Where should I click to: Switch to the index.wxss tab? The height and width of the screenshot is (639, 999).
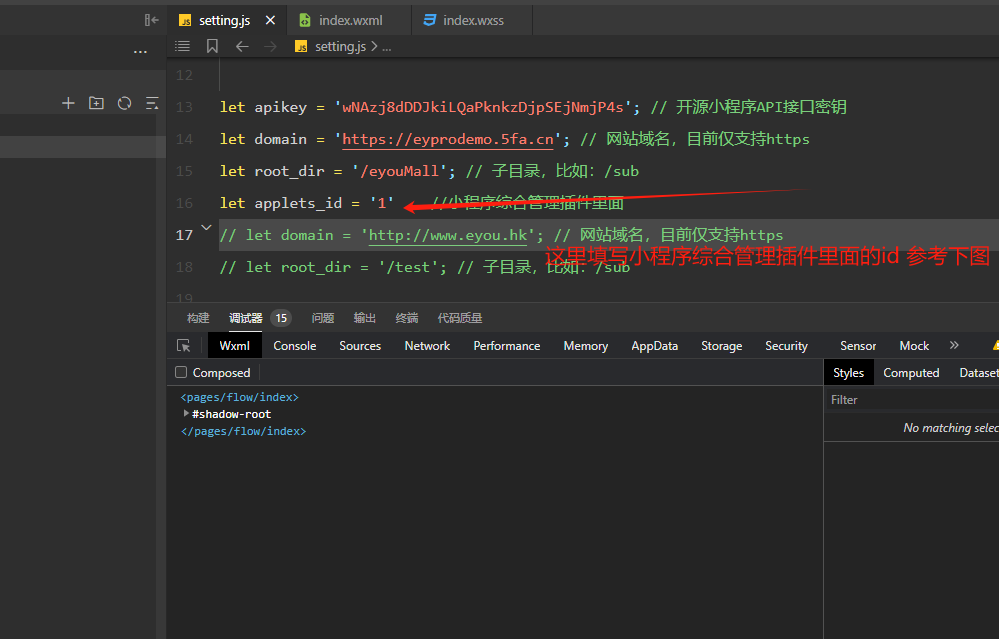point(473,20)
